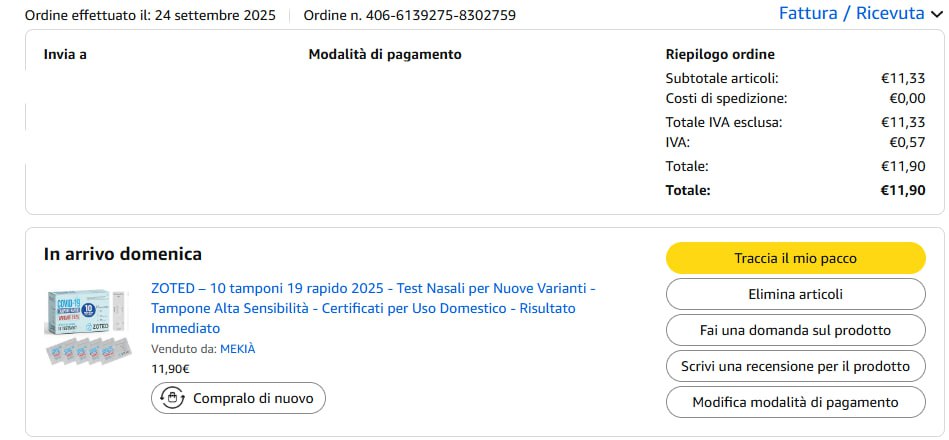Click the order date 24 settembre 2025
This screenshot has width=949, height=440.
(215, 16)
